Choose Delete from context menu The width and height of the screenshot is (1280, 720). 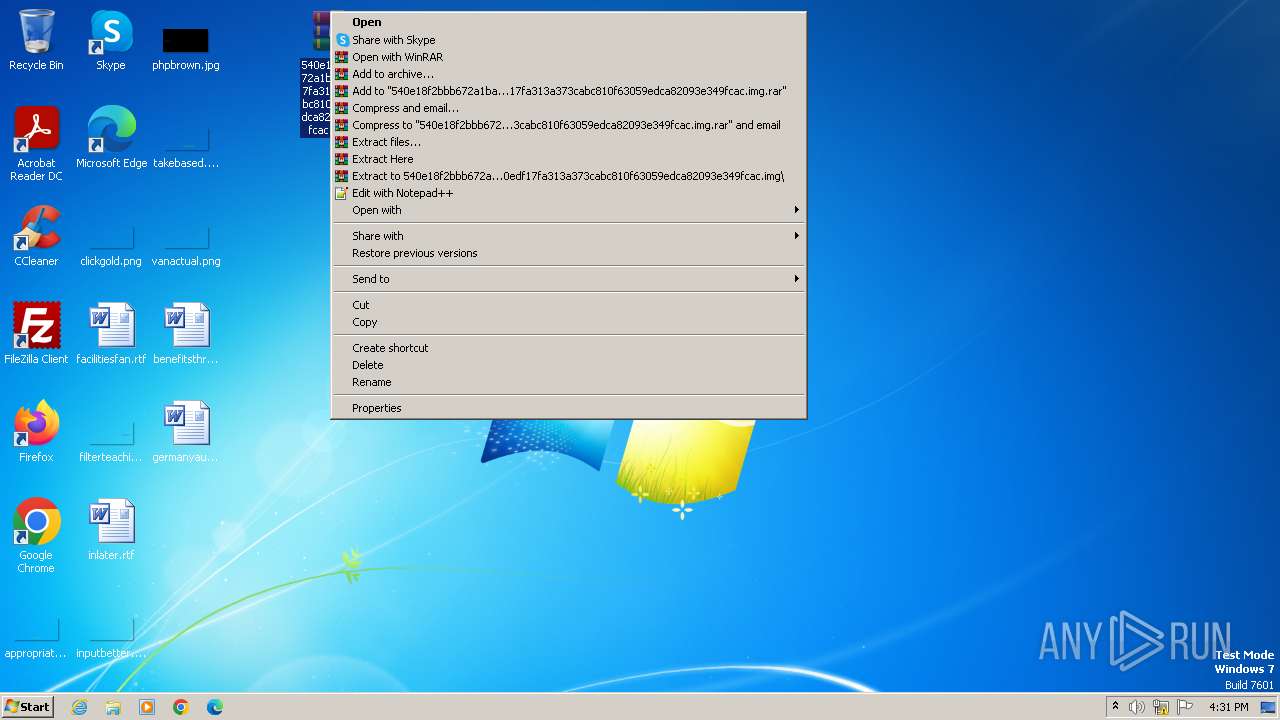(569, 365)
